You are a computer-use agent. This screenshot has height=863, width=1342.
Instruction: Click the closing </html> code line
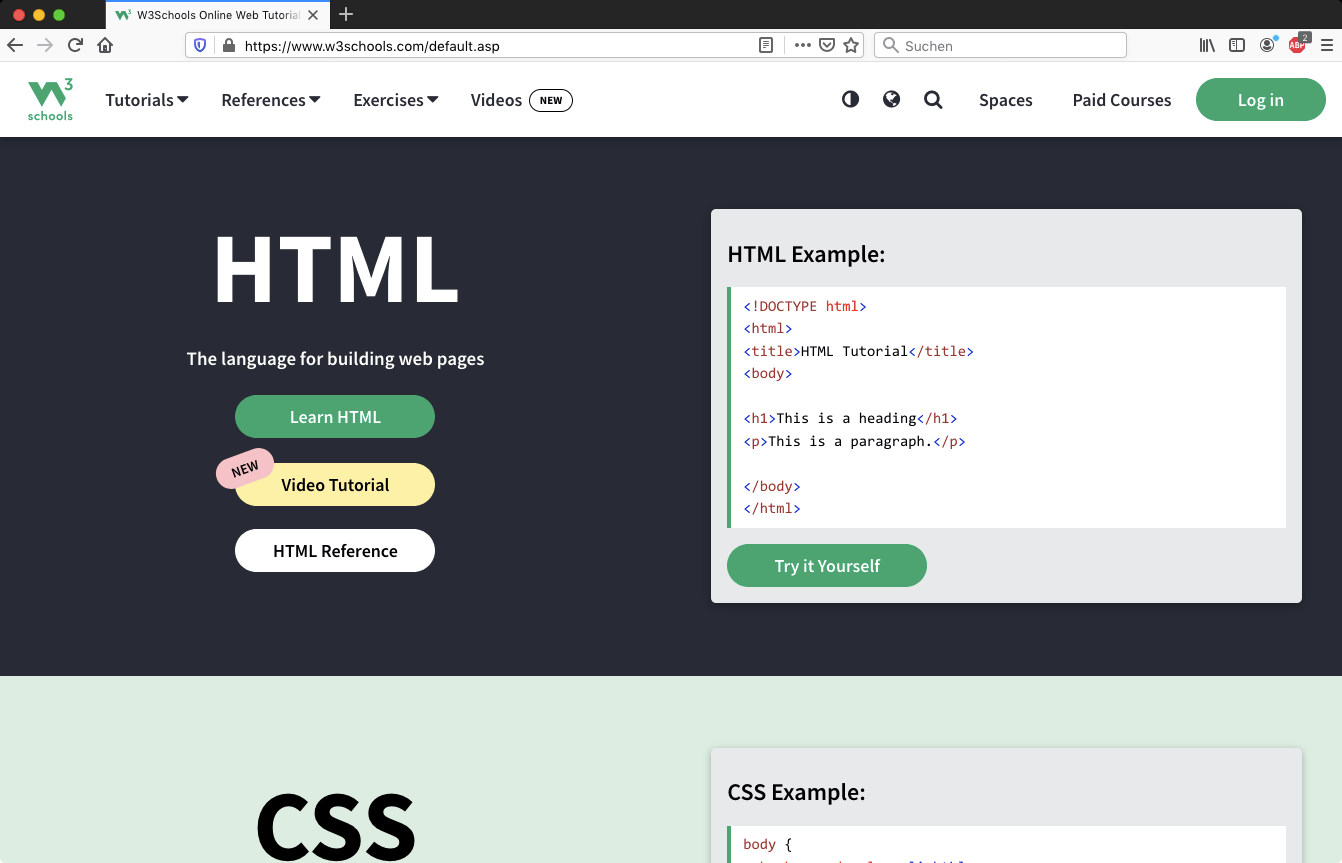[x=772, y=508]
